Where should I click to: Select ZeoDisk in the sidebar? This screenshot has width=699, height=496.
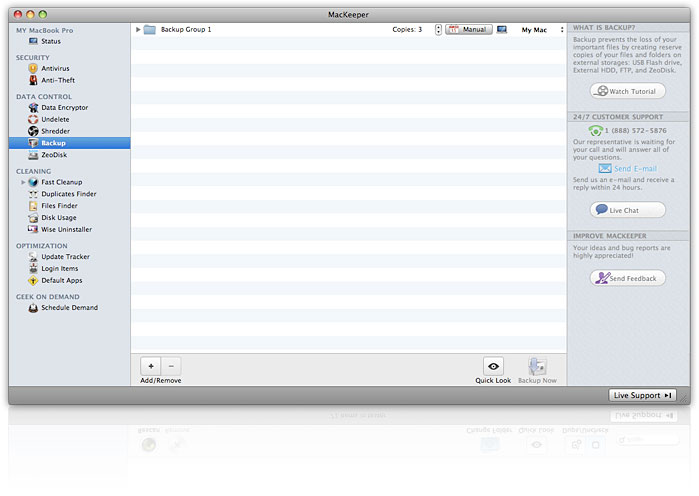[x=69, y=155]
